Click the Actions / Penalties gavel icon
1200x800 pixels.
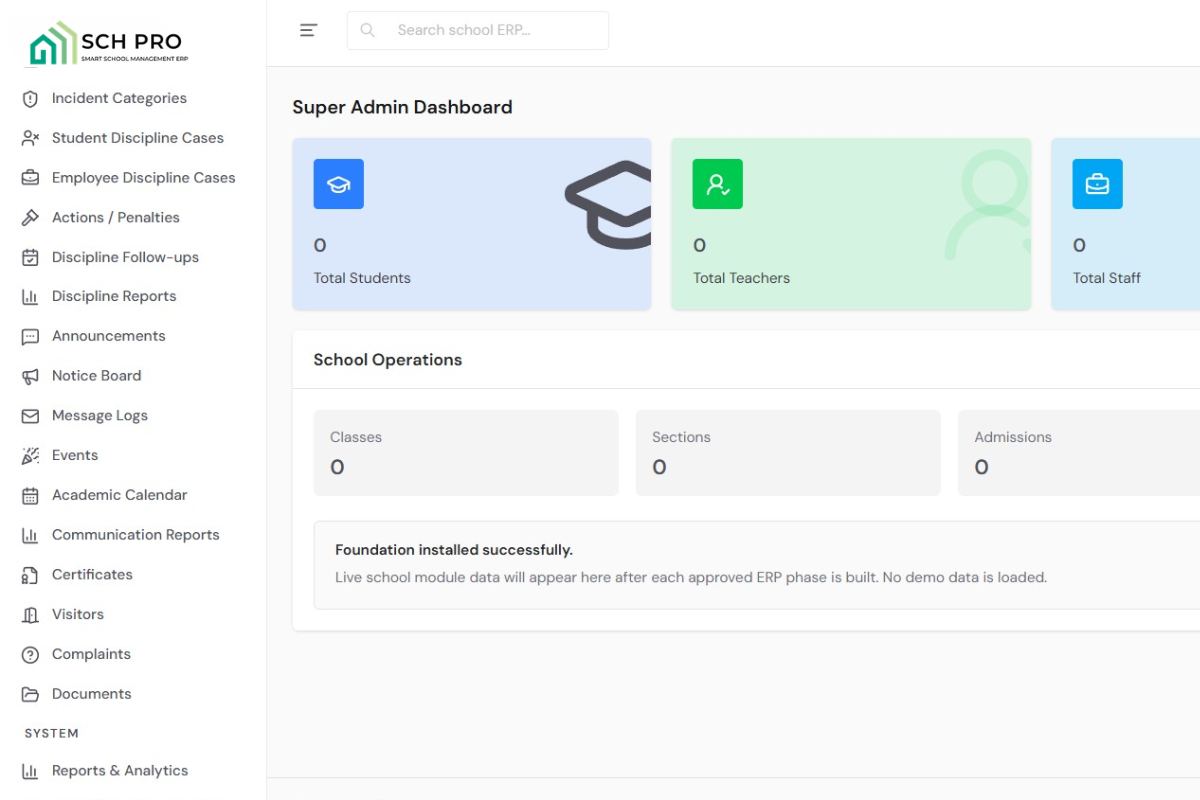31,217
